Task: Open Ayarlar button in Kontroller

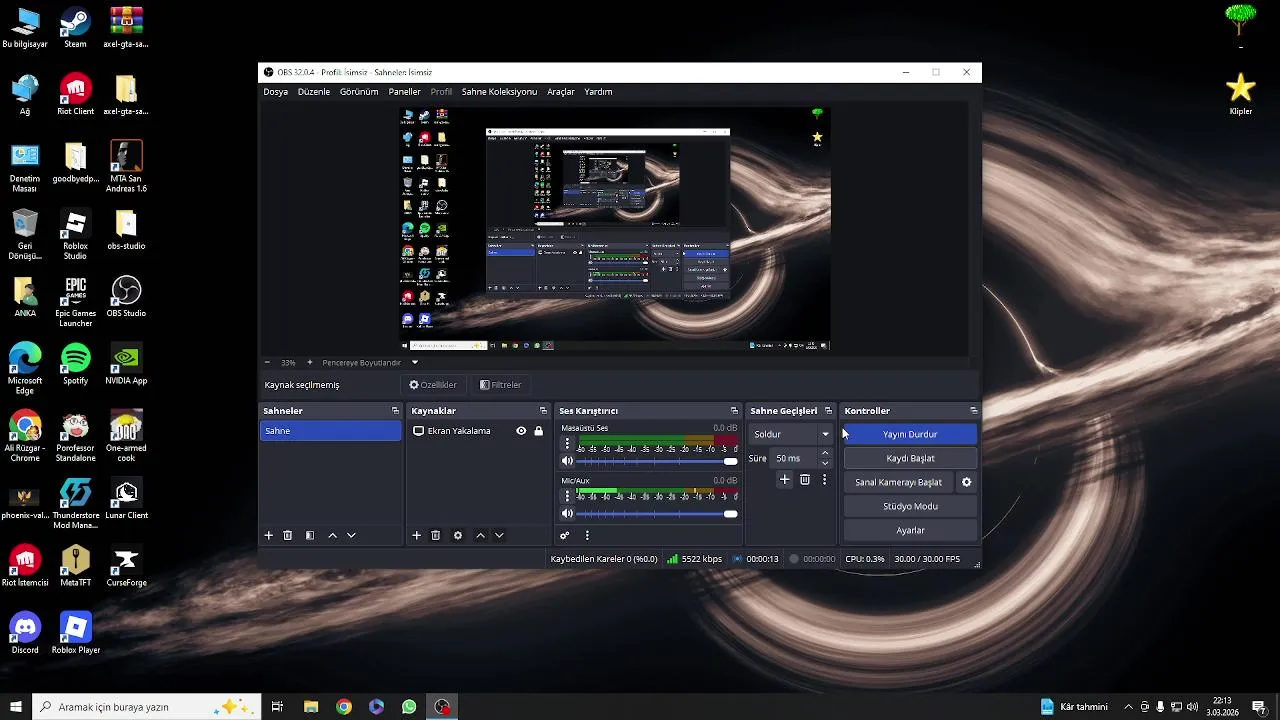Action: (910, 530)
